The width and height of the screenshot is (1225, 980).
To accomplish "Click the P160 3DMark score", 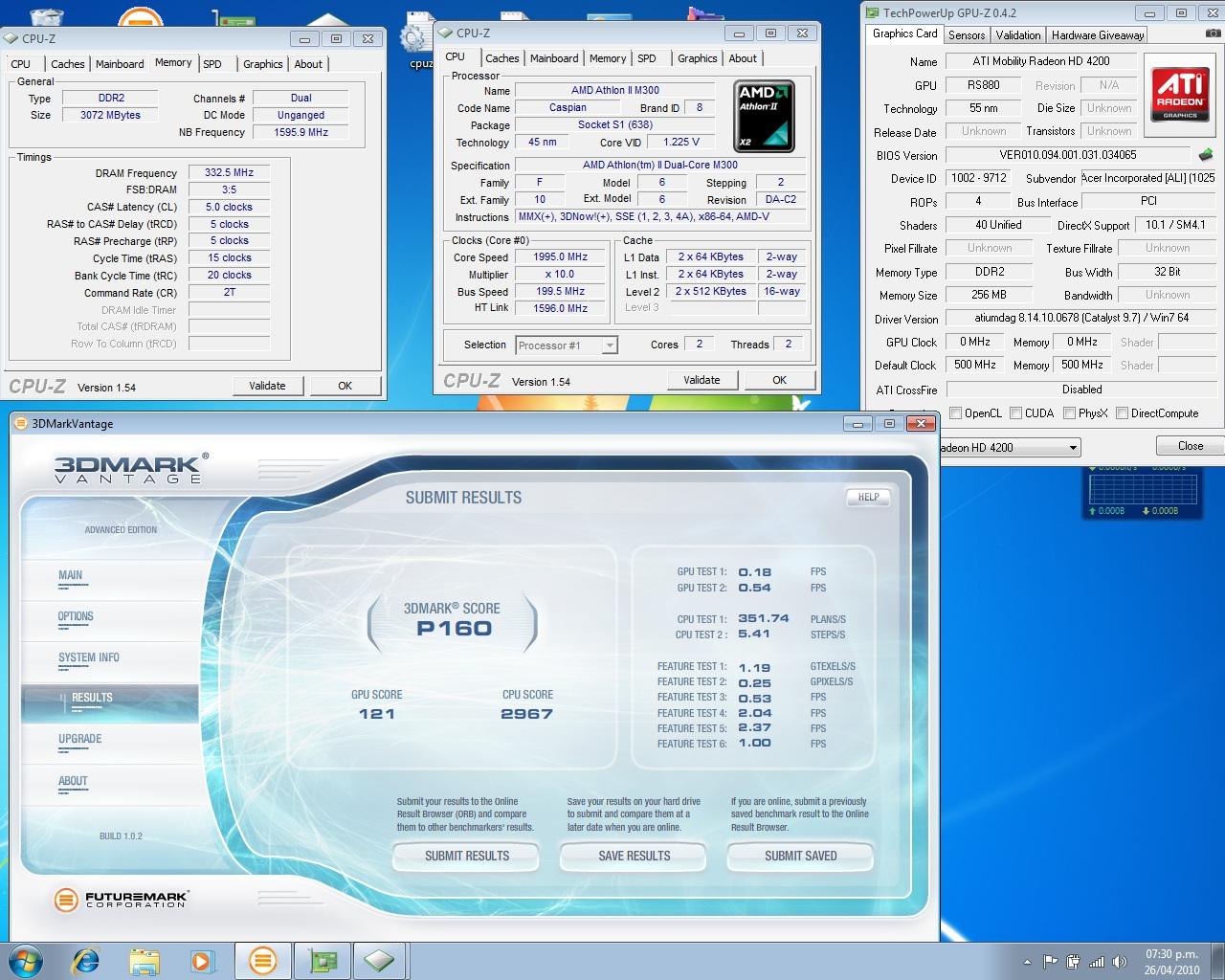I will [x=455, y=629].
